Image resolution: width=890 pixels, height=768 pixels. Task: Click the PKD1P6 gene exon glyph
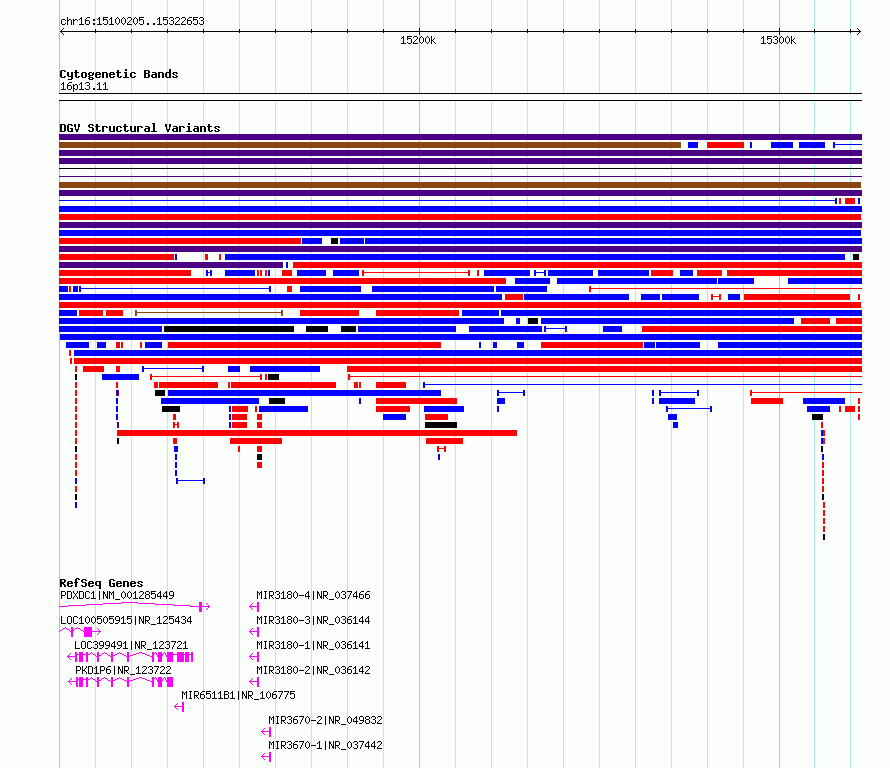pyautogui.click(x=121, y=682)
